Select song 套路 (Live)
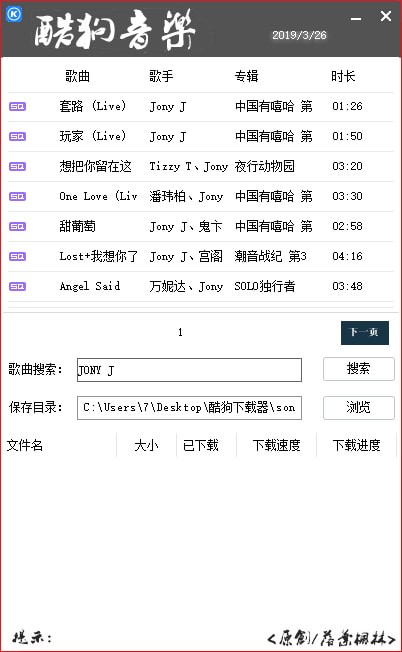402x652 pixels. pyautogui.click(x=92, y=106)
